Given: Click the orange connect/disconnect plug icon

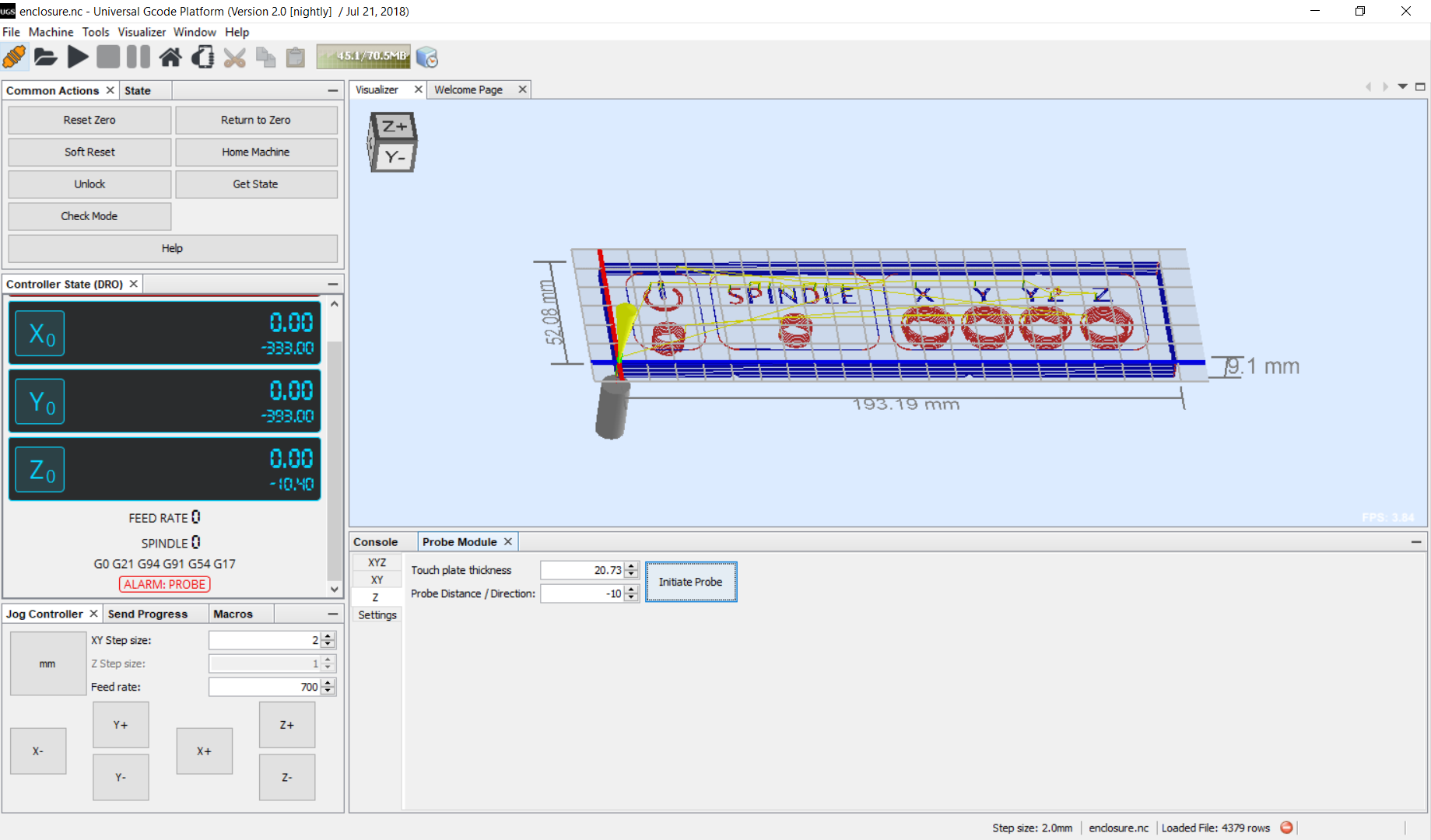Looking at the screenshot, I should click(x=14, y=57).
